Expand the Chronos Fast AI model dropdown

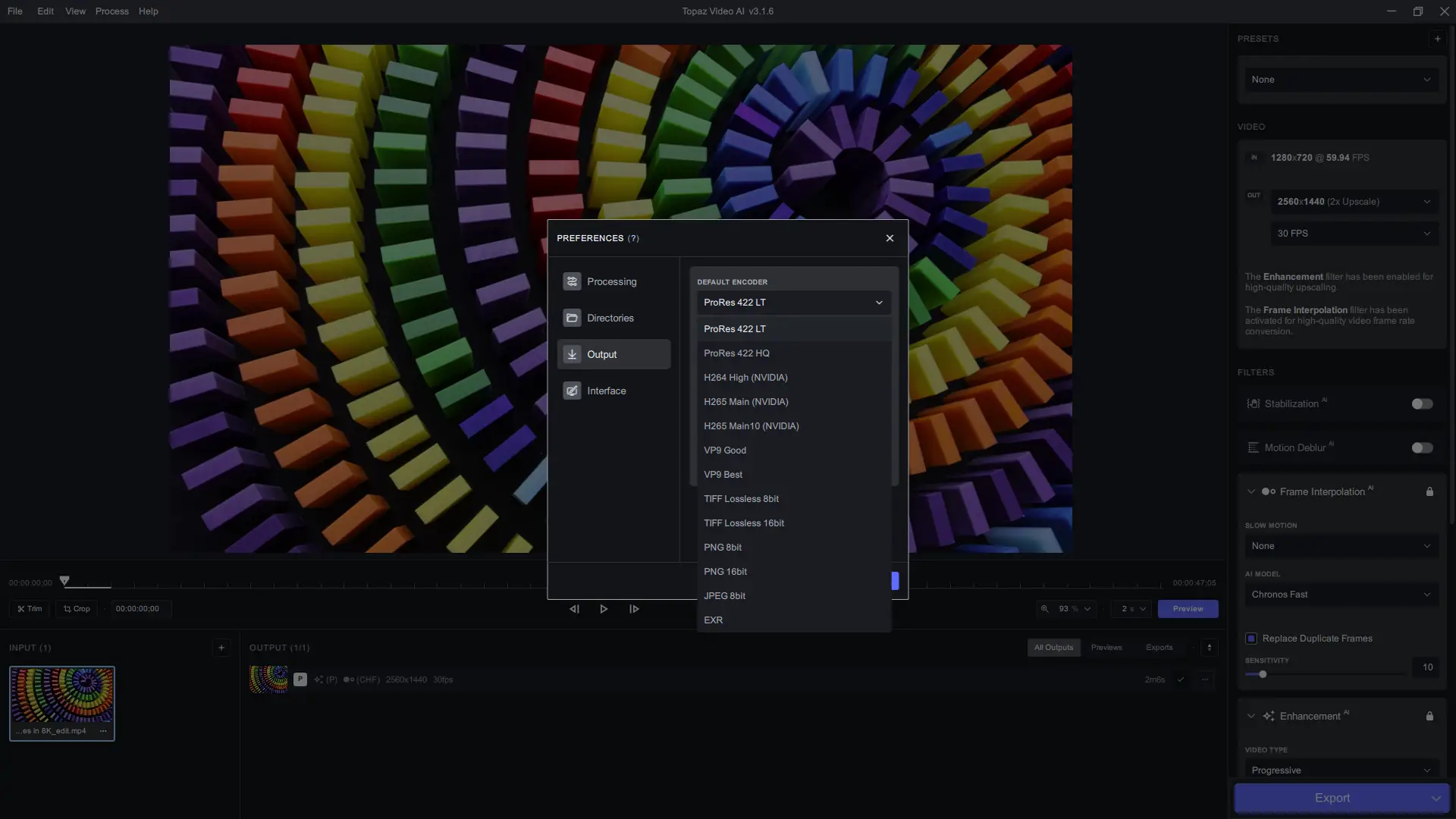coord(1341,595)
